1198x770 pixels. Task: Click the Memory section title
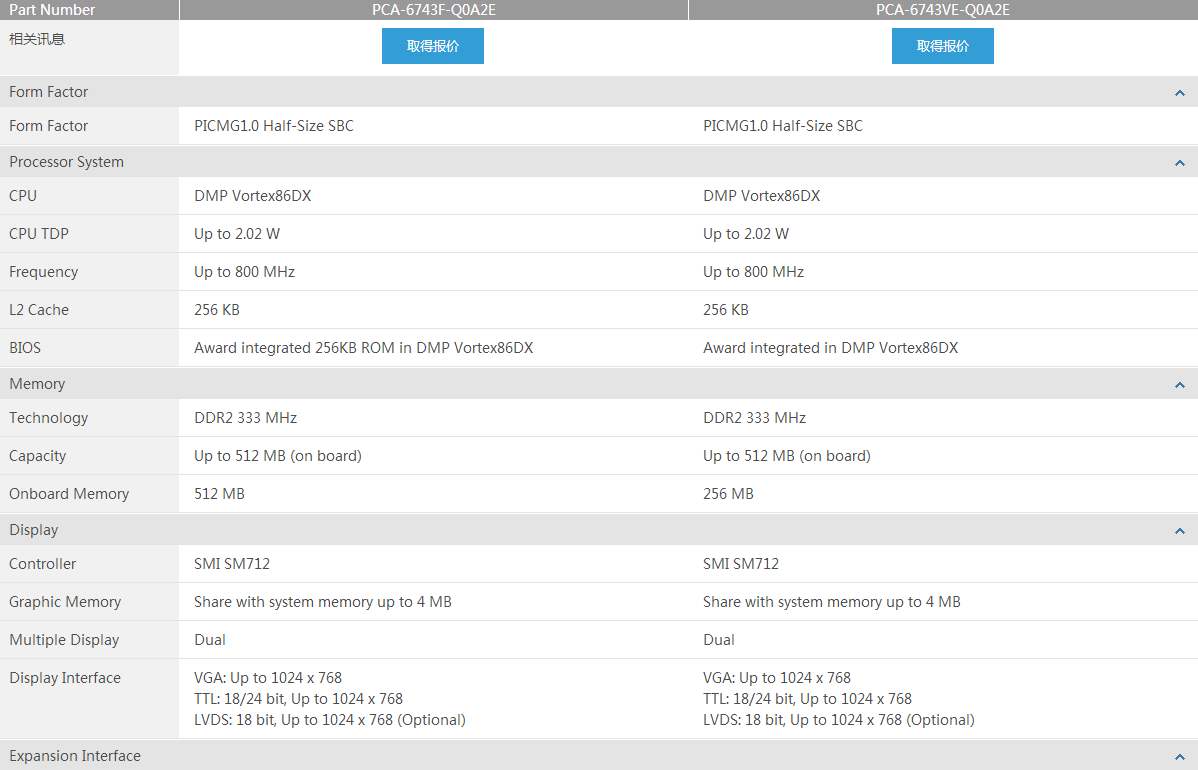point(37,383)
